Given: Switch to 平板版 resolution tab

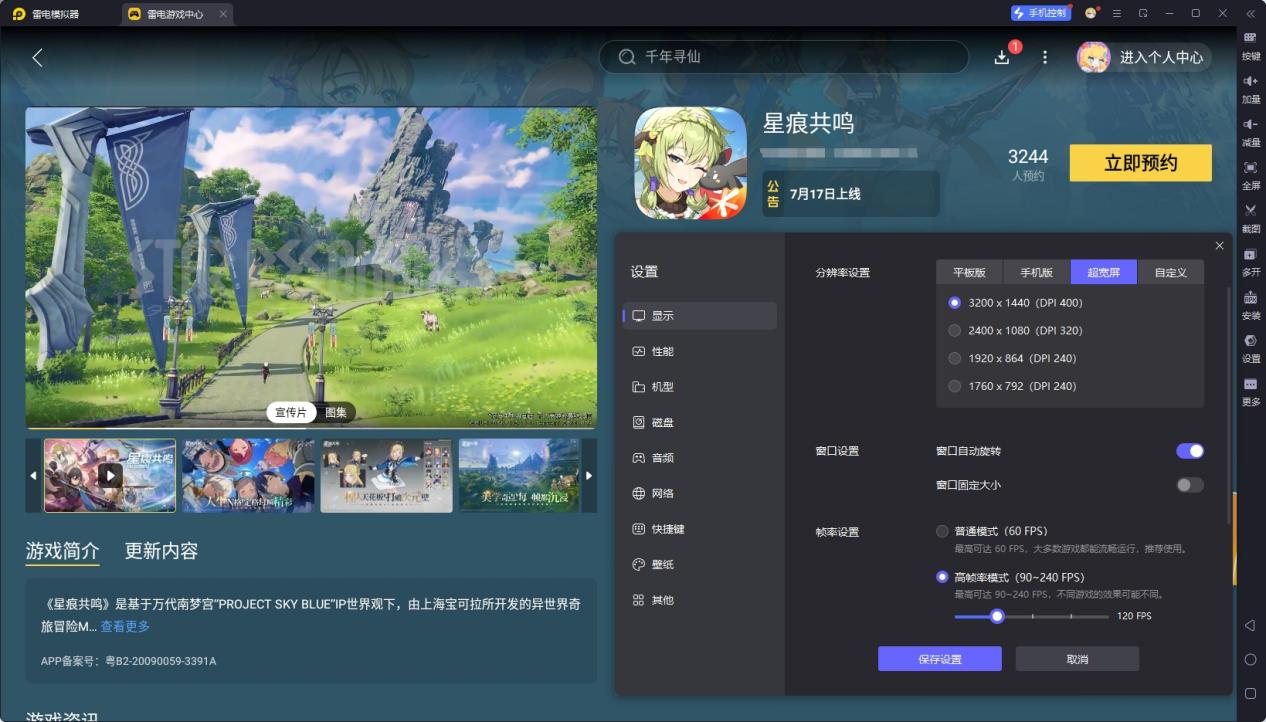Looking at the screenshot, I should (970, 272).
